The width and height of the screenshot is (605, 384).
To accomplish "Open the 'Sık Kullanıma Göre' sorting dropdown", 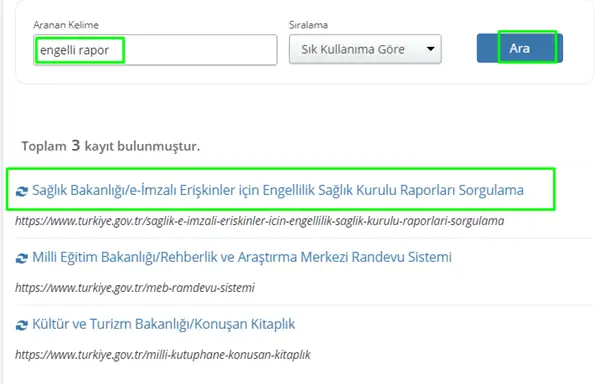I will [x=365, y=49].
